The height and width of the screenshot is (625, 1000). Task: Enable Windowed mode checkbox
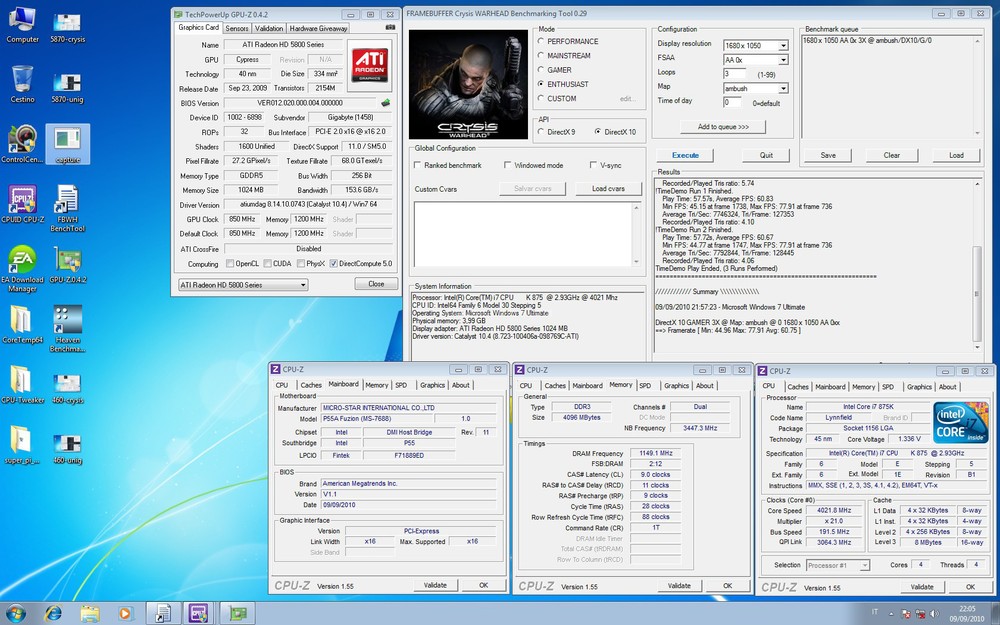click(508, 165)
